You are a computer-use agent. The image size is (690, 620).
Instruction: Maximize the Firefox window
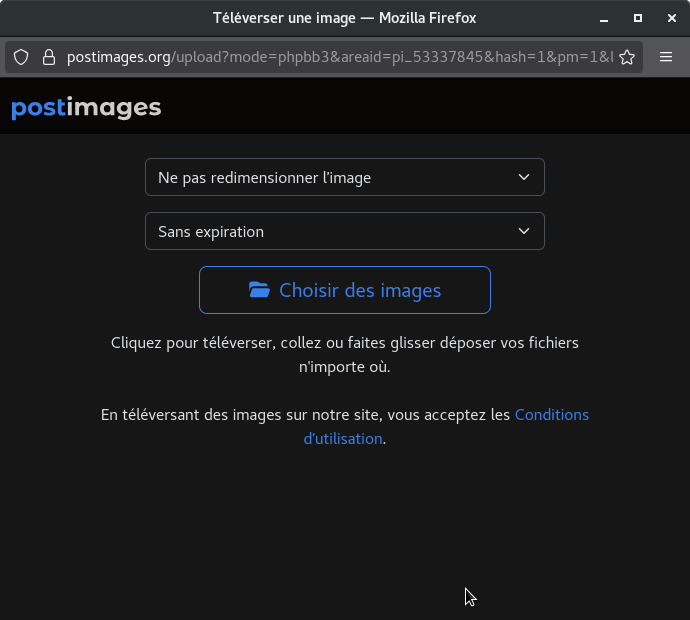tap(638, 18)
